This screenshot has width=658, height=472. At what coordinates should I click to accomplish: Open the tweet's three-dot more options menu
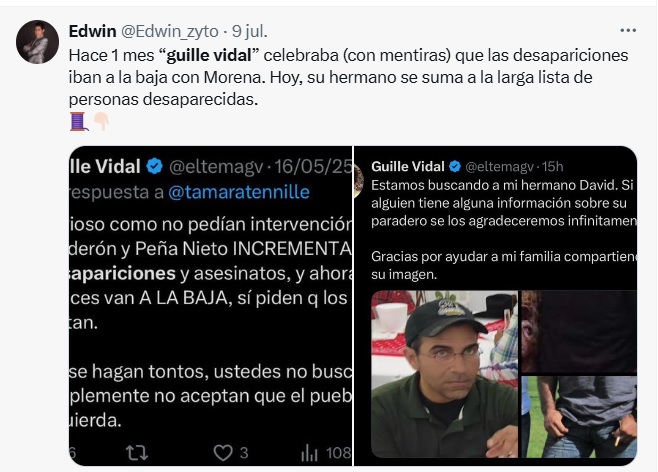[628, 31]
